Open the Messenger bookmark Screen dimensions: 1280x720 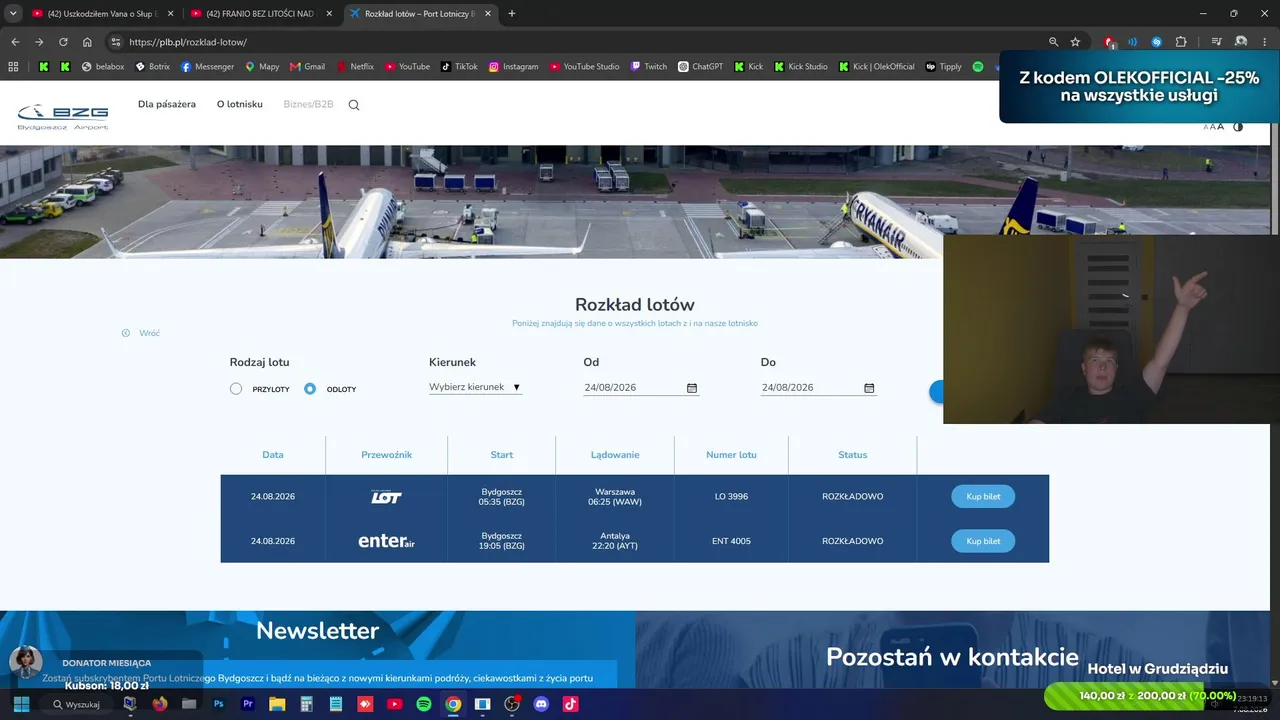point(207,67)
